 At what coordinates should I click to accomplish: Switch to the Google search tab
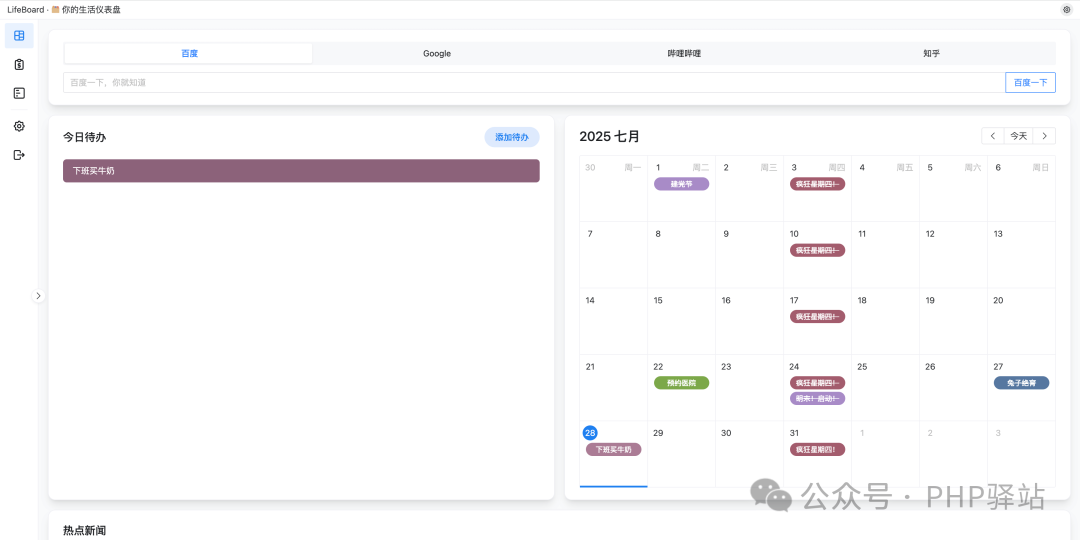437,54
